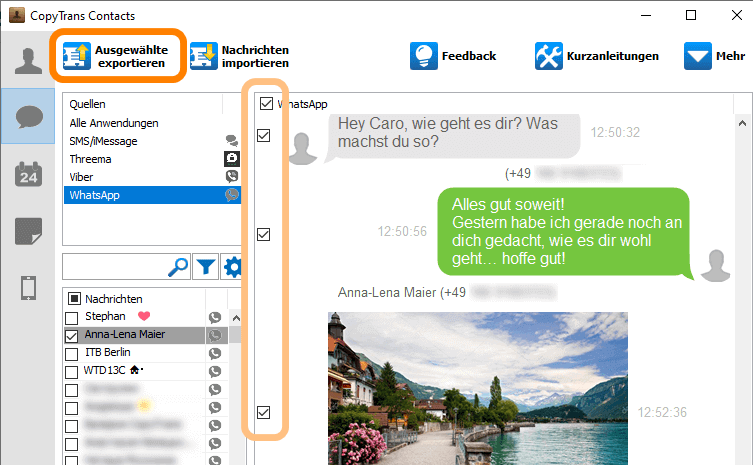Uncheck message 'Hey Caro' checkbox
753x465 pixels.
[x=264, y=135]
